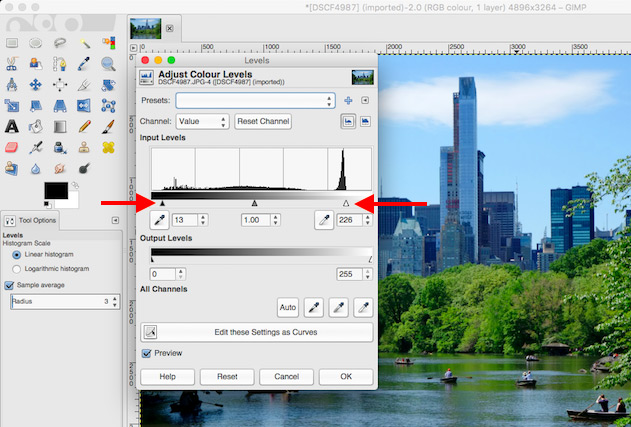The height and width of the screenshot is (427, 631).
Task: Click the white point input levels slider handle
Action: click(346, 203)
